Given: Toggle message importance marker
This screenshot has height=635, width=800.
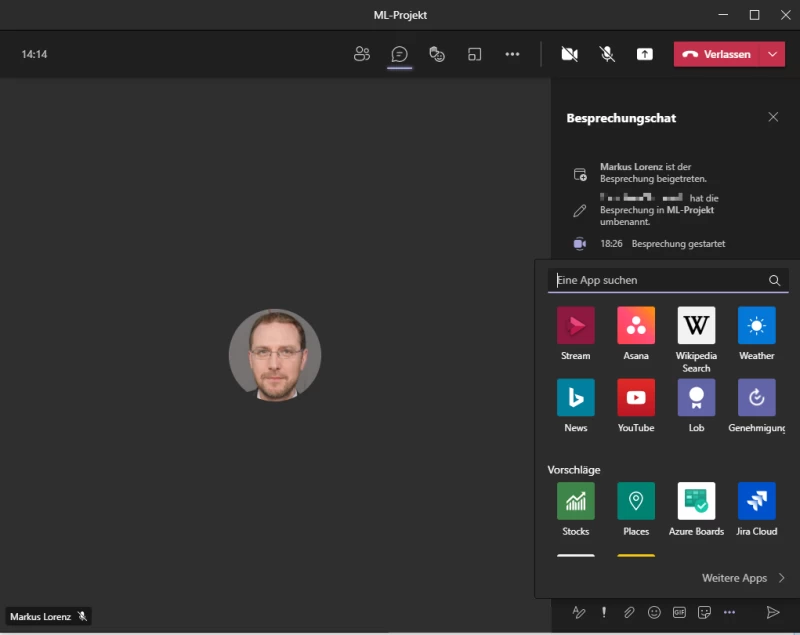Looking at the screenshot, I should [x=604, y=612].
